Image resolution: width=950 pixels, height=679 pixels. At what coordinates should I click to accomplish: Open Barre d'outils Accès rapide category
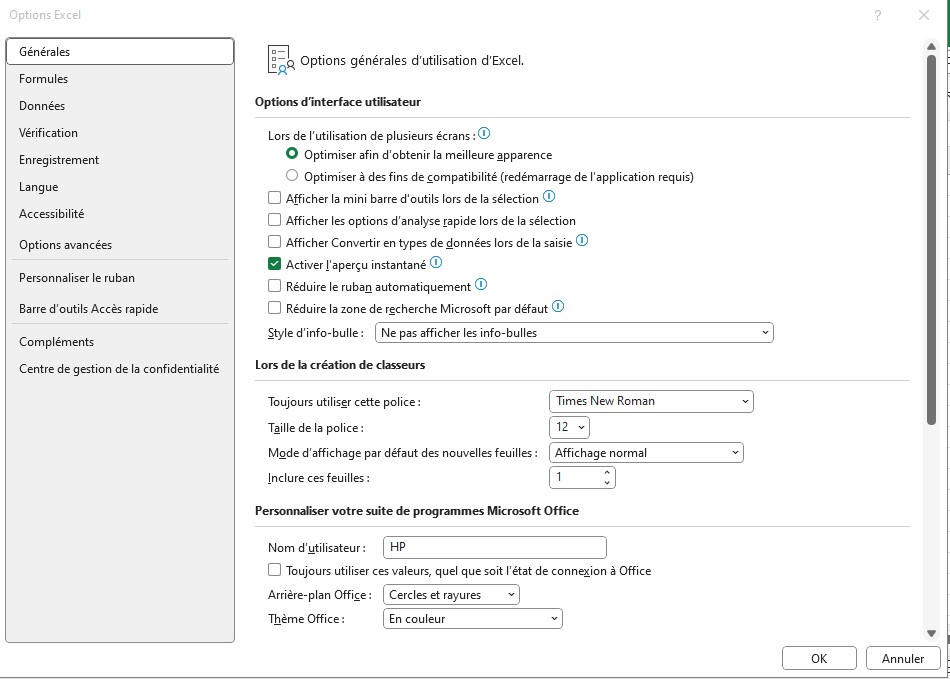(x=120, y=309)
